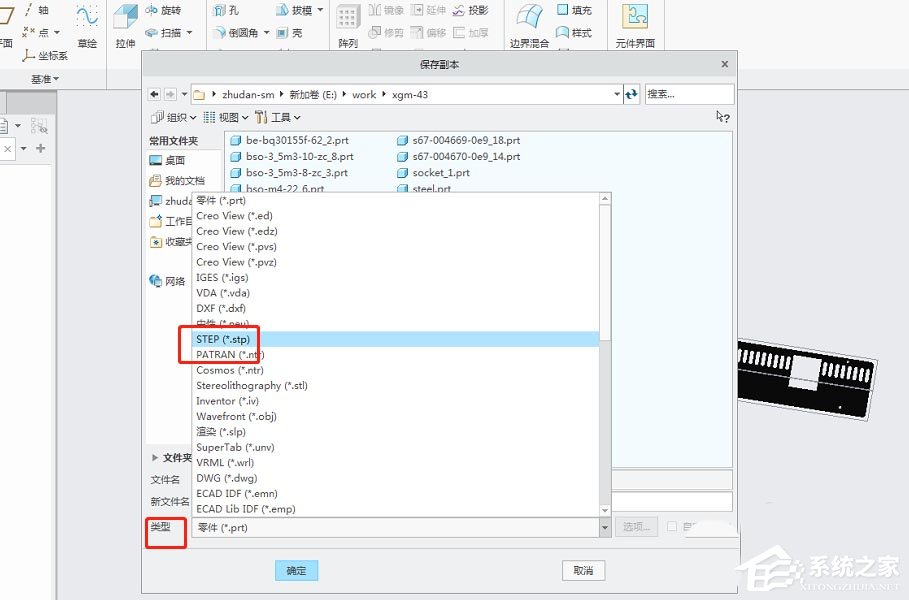Select the 点 (Point) datum tool
Image resolution: width=909 pixels, height=600 pixels.
click(x=36, y=32)
